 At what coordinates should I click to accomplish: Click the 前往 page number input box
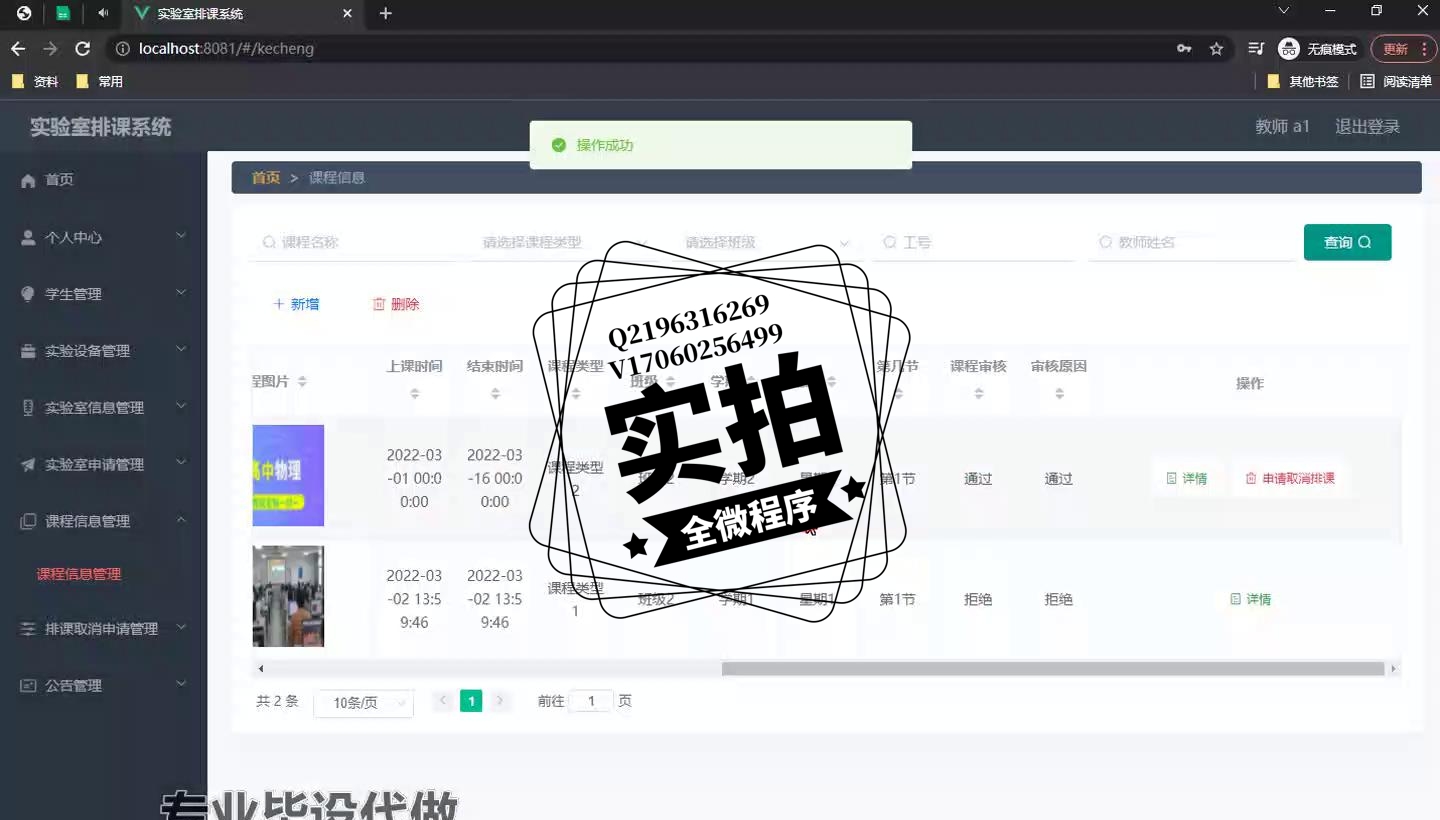click(x=591, y=701)
